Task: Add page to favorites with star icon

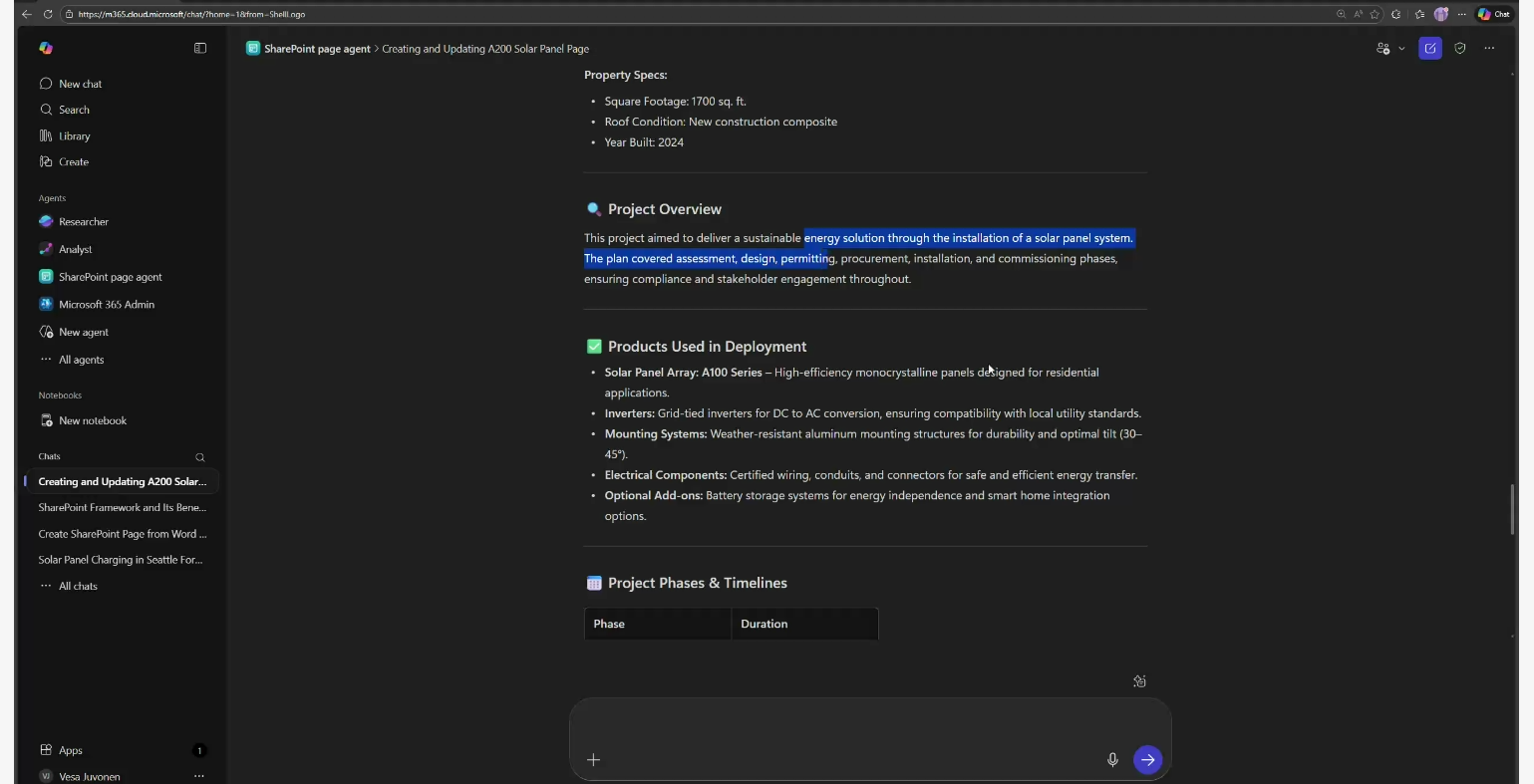Action: coord(1375,14)
